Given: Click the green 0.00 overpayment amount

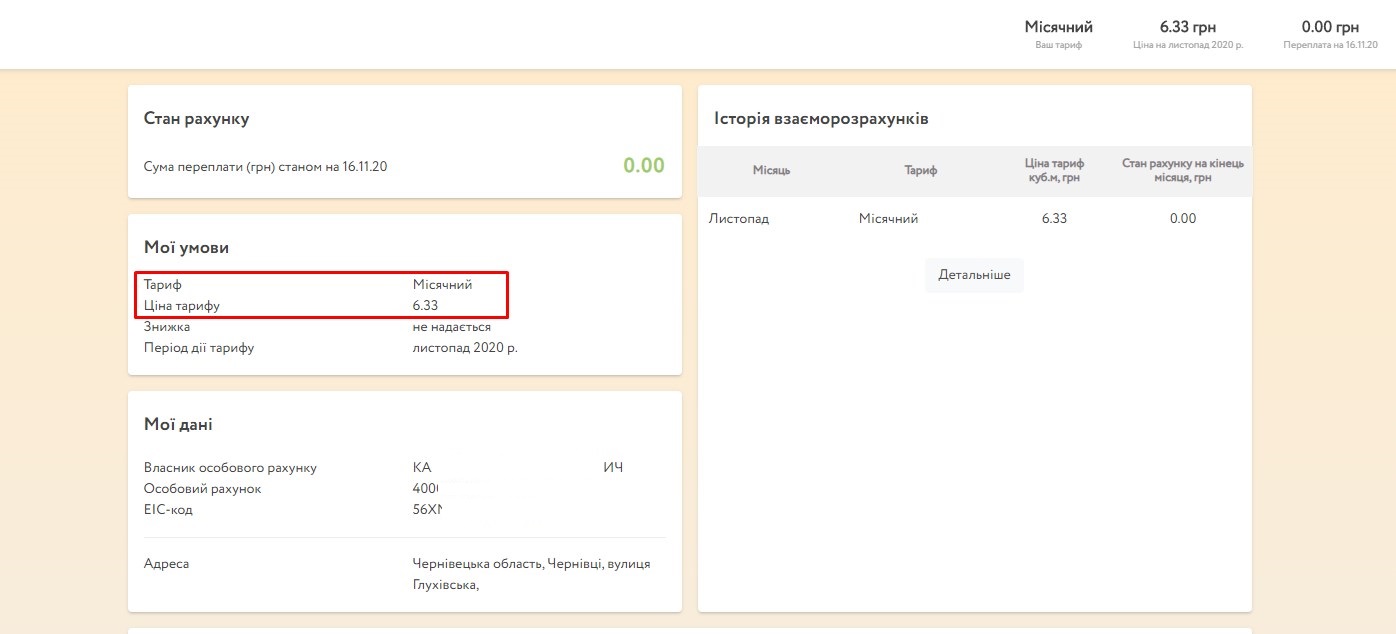Looking at the screenshot, I should tap(643, 166).
